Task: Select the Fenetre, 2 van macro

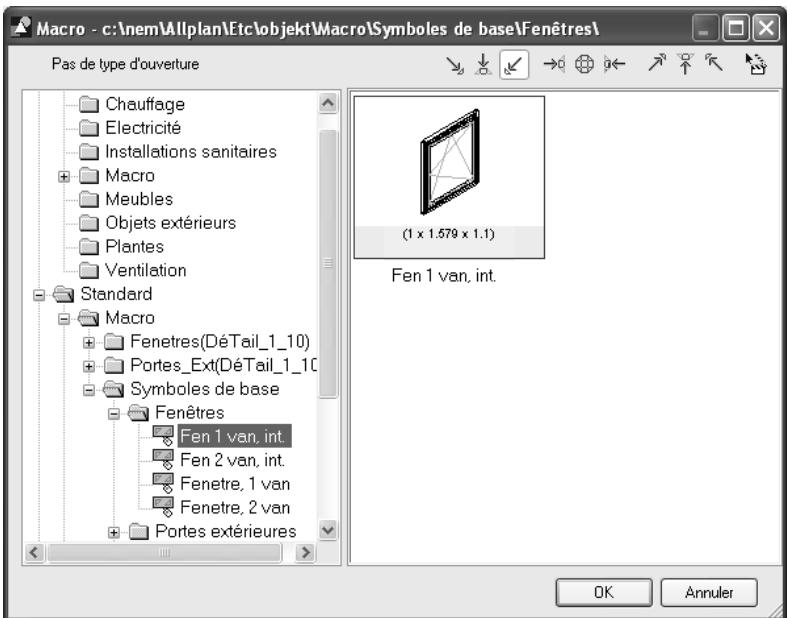Action: (222, 508)
